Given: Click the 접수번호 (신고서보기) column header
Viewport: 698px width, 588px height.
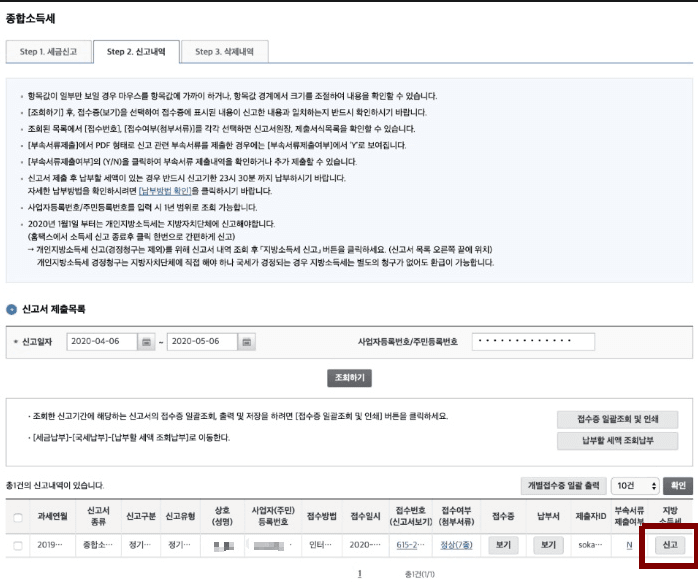Looking at the screenshot, I should (x=410, y=516).
